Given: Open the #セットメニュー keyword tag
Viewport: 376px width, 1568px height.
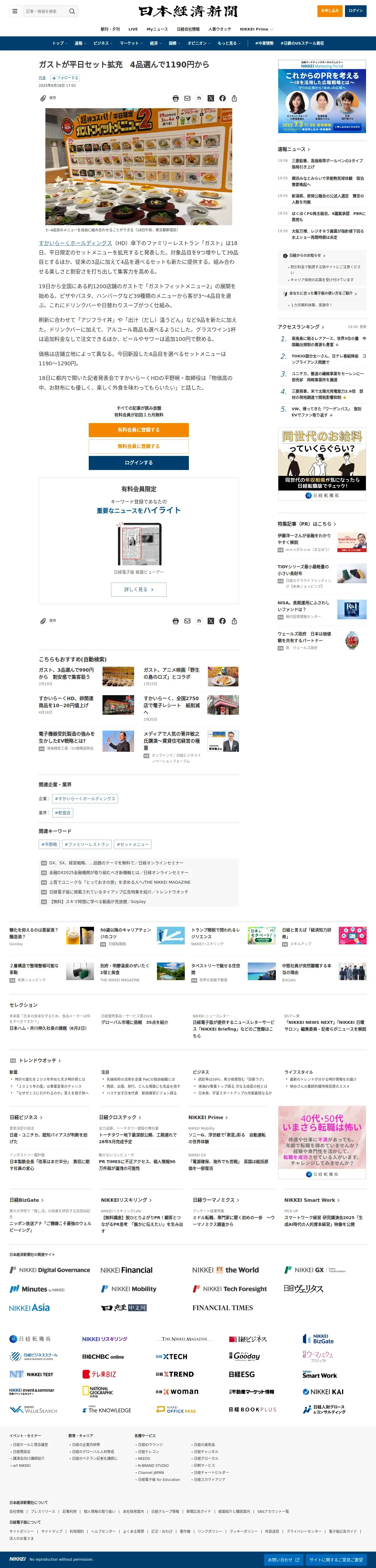Looking at the screenshot, I should (x=133, y=844).
